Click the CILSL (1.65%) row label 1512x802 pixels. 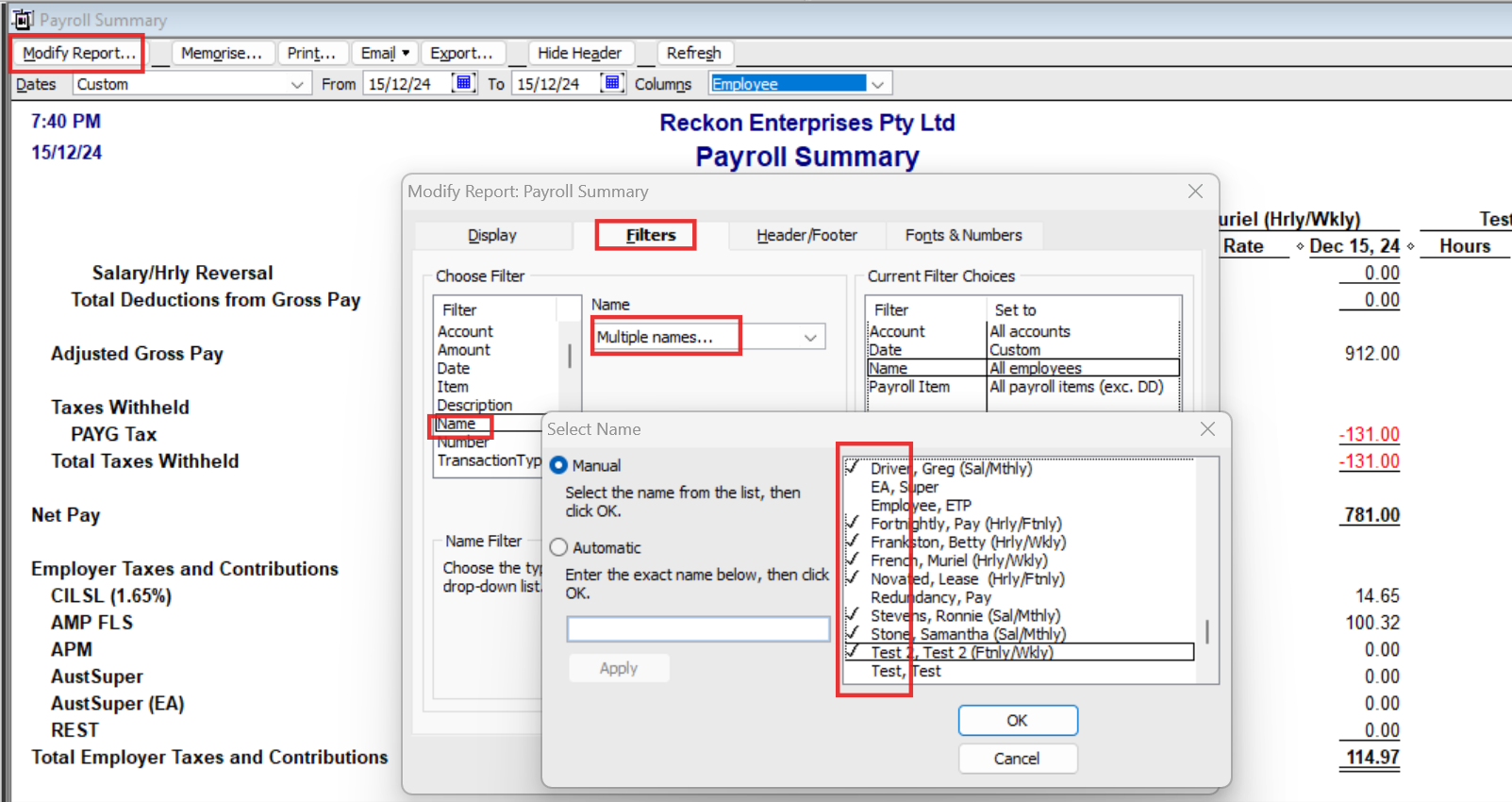click(x=111, y=596)
